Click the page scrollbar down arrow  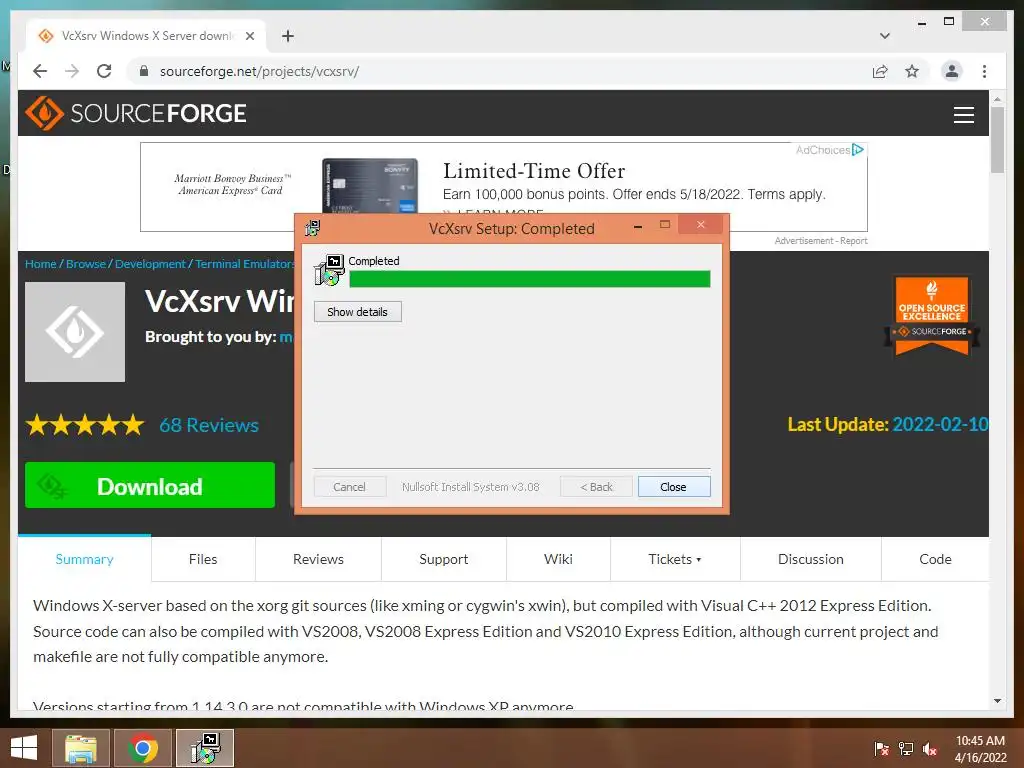pyautogui.click(x=997, y=701)
